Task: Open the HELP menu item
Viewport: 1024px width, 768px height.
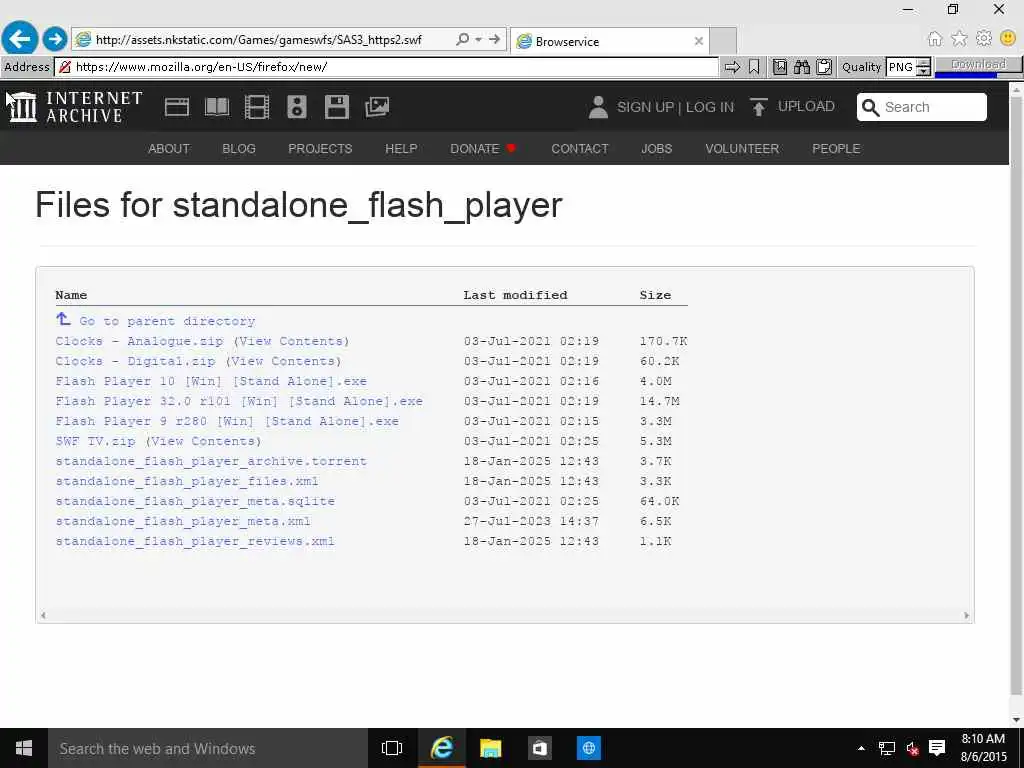Action: click(401, 149)
